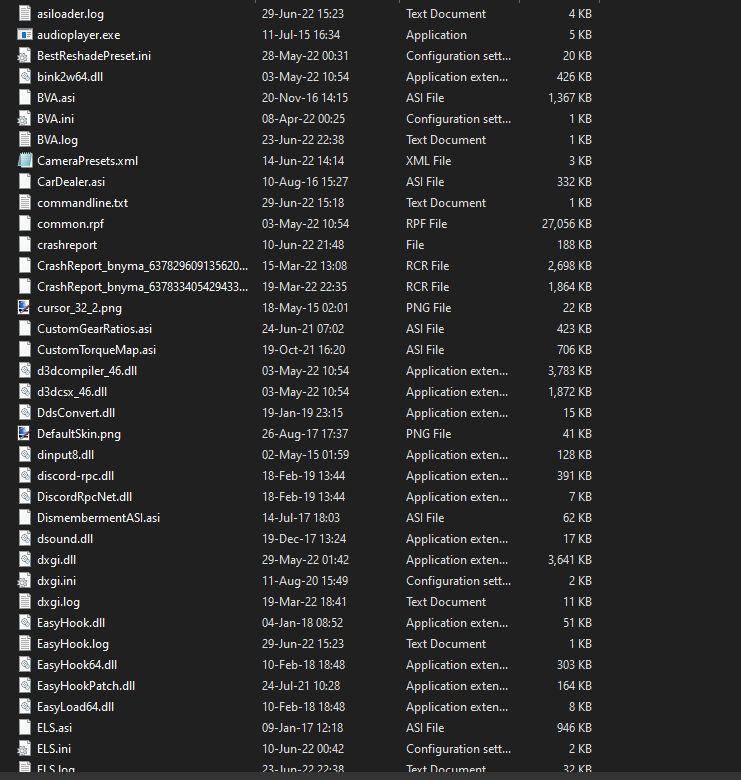Click the date 20-Nov-16 14:15
Image resolution: width=741 pixels, height=780 pixels.
point(305,98)
